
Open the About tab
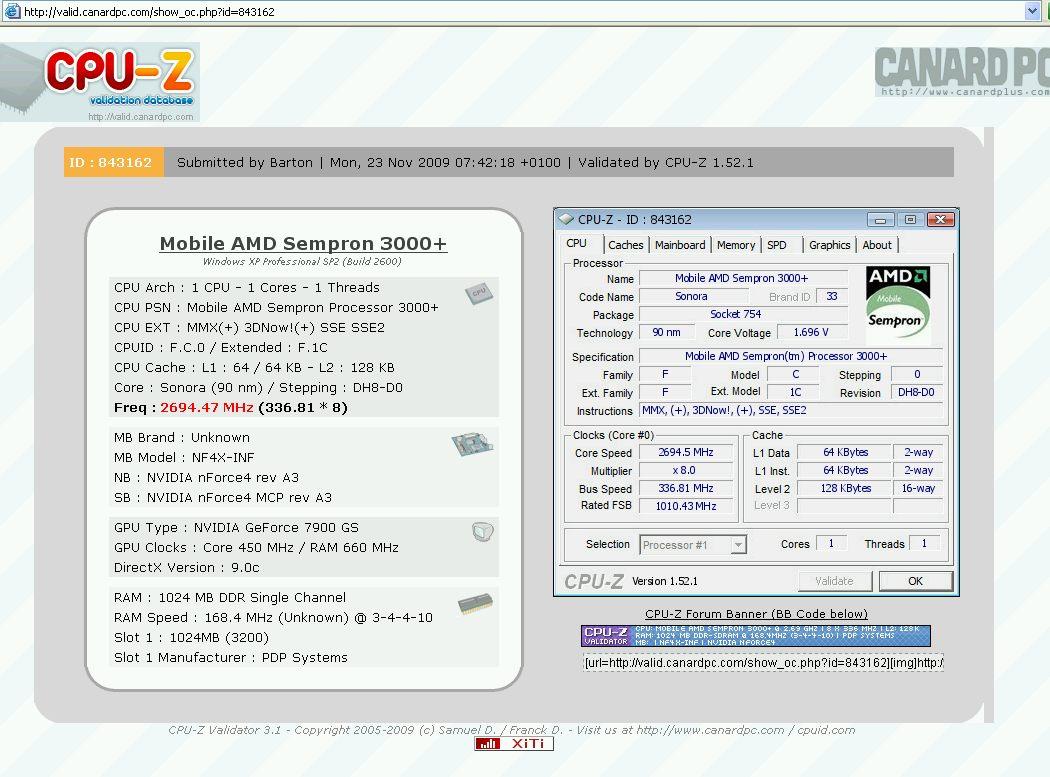tap(877, 245)
